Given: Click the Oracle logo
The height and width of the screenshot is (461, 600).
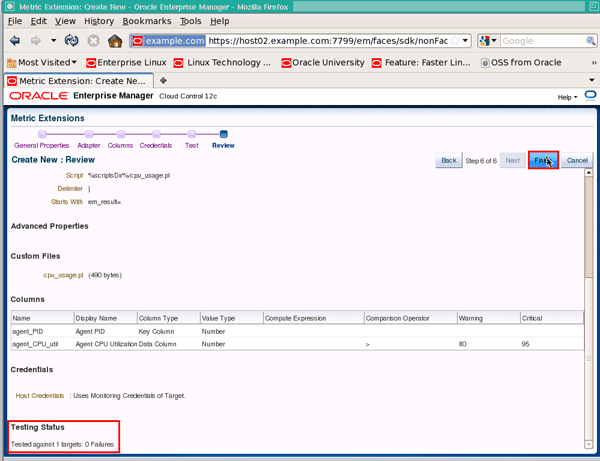Looking at the screenshot, I should [x=39, y=96].
